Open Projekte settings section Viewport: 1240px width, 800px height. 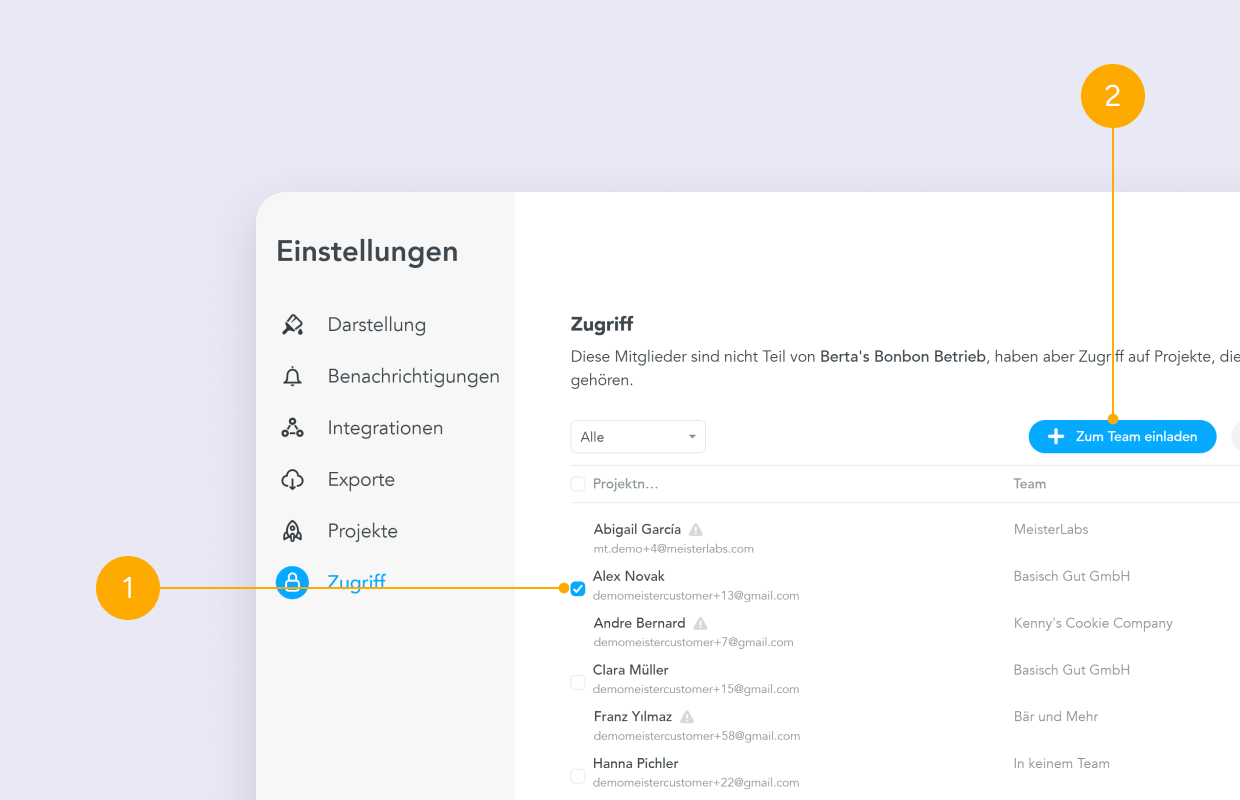click(x=363, y=531)
